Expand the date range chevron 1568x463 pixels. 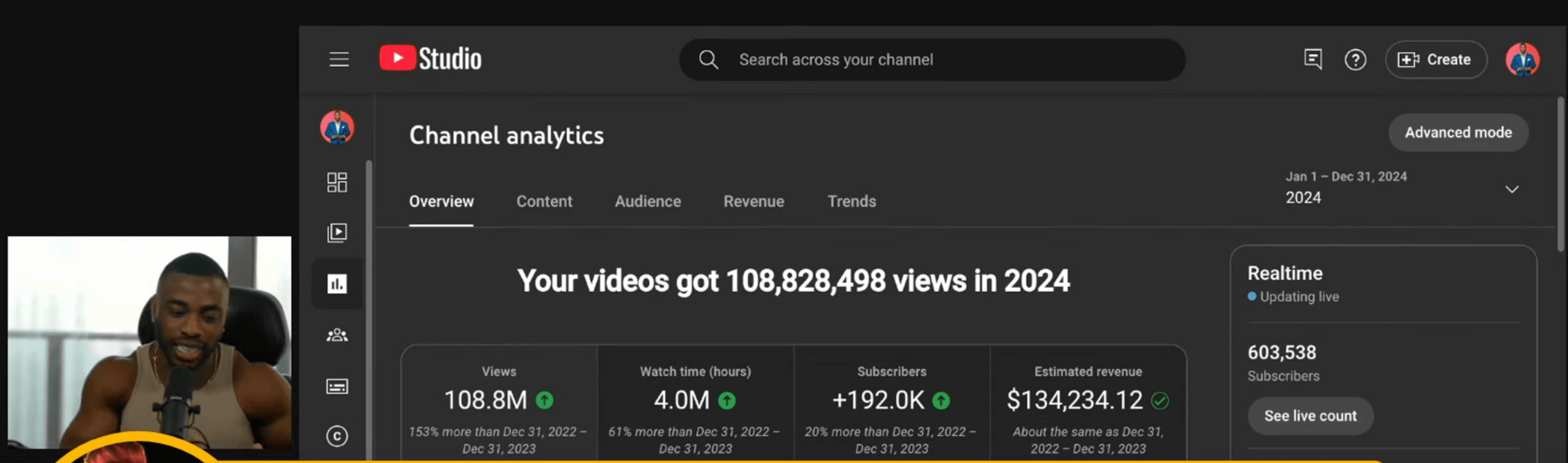1512,189
